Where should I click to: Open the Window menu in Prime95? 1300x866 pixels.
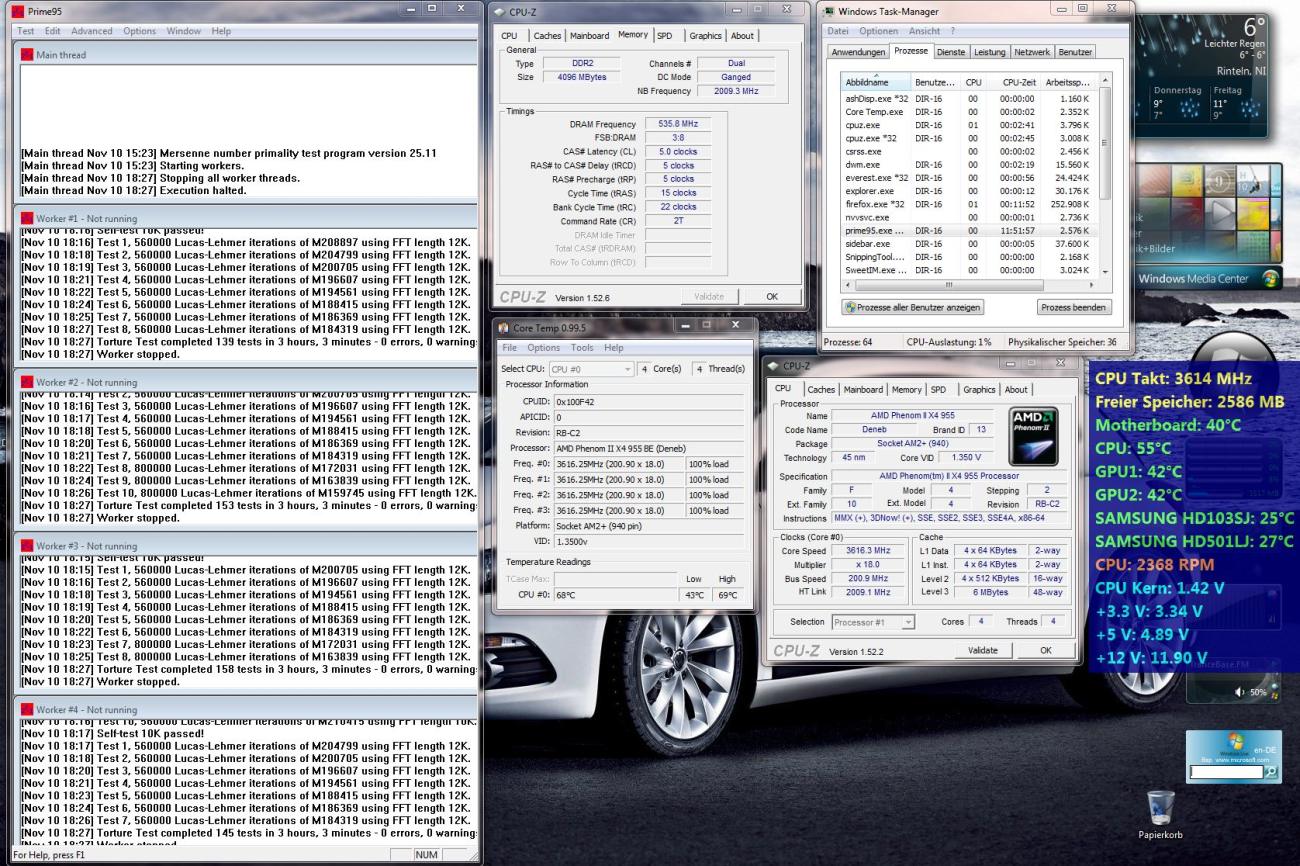tap(184, 31)
